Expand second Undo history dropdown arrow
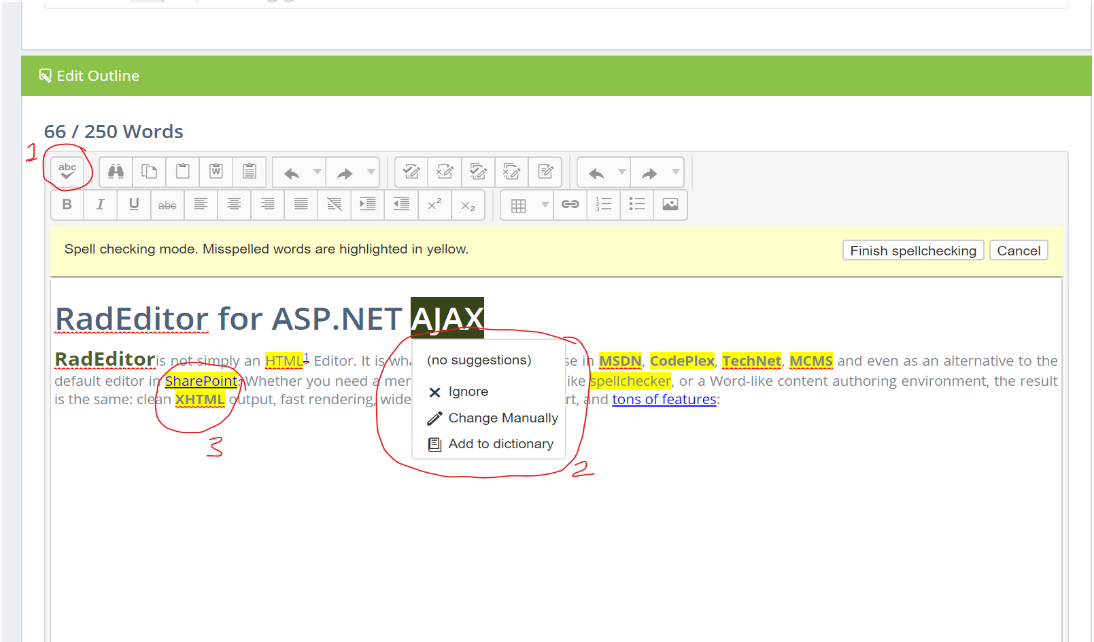The image size is (1094, 642). 622,172
